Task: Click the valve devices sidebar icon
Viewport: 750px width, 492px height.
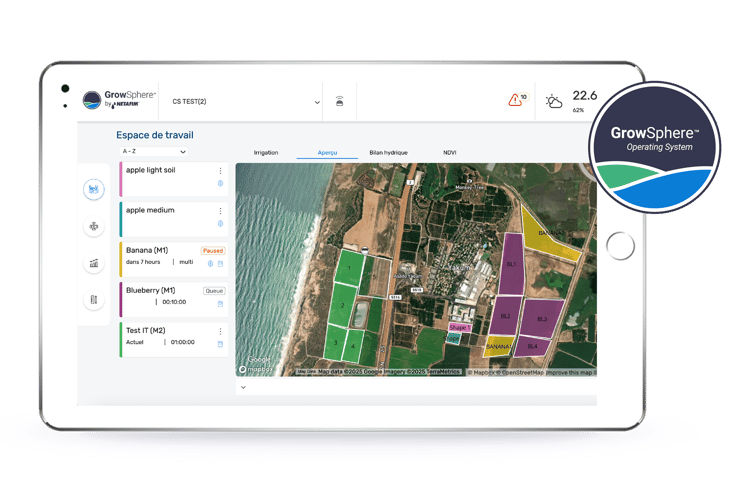Action: click(x=94, y=226)
